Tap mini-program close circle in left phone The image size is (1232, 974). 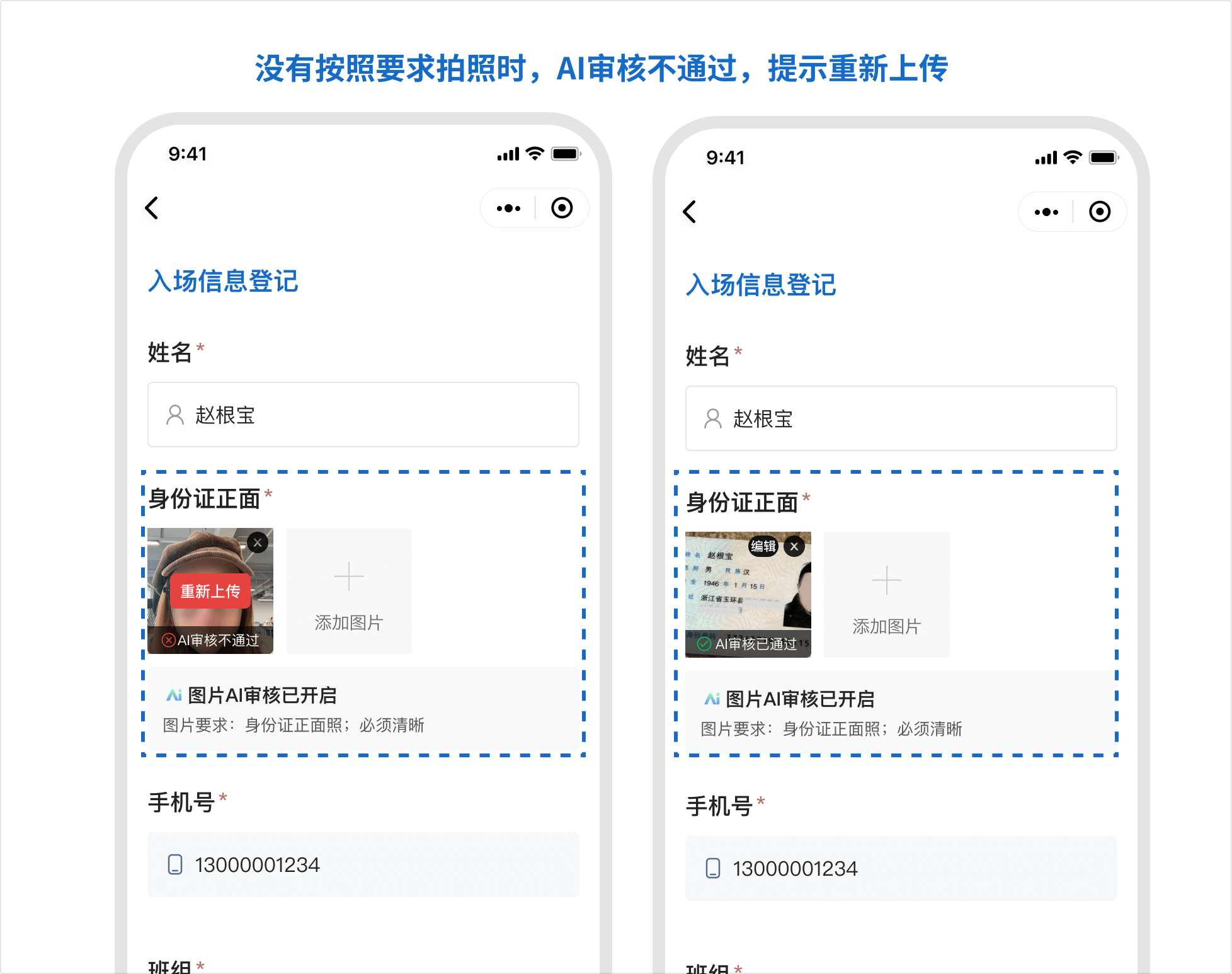(x=561, y=208)
